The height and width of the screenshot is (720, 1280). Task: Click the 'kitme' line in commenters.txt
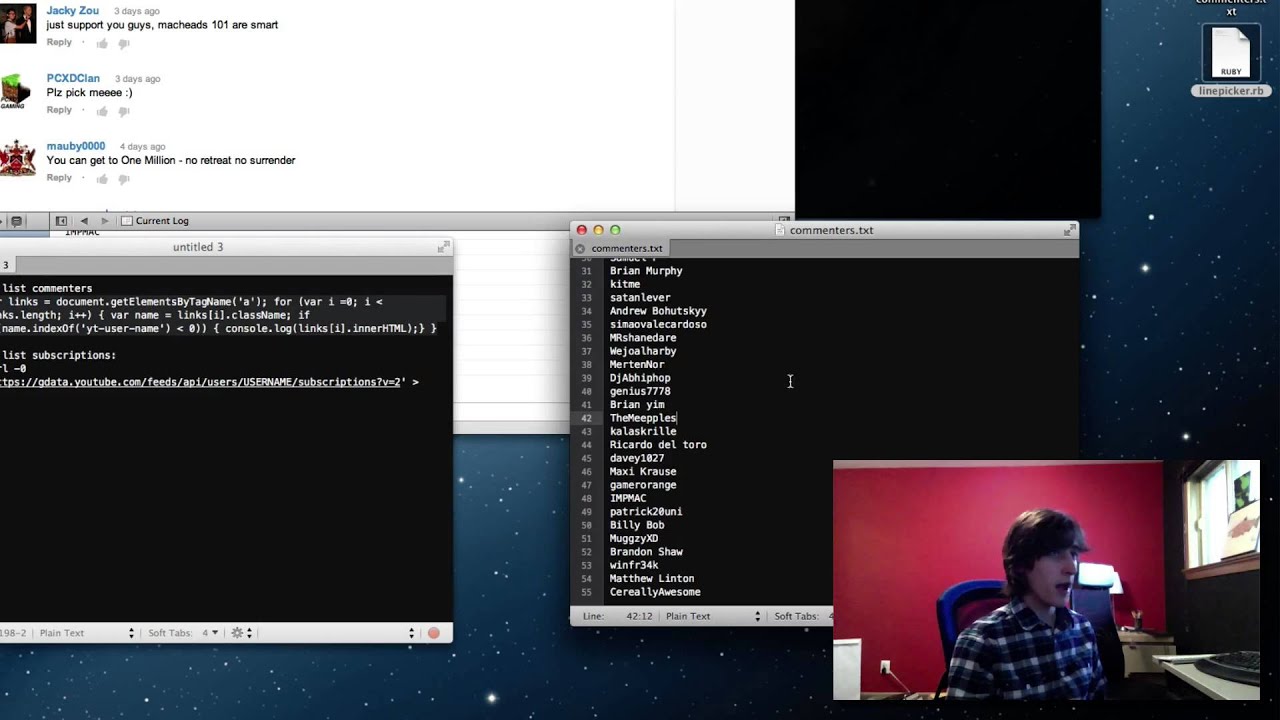point(625,284)
